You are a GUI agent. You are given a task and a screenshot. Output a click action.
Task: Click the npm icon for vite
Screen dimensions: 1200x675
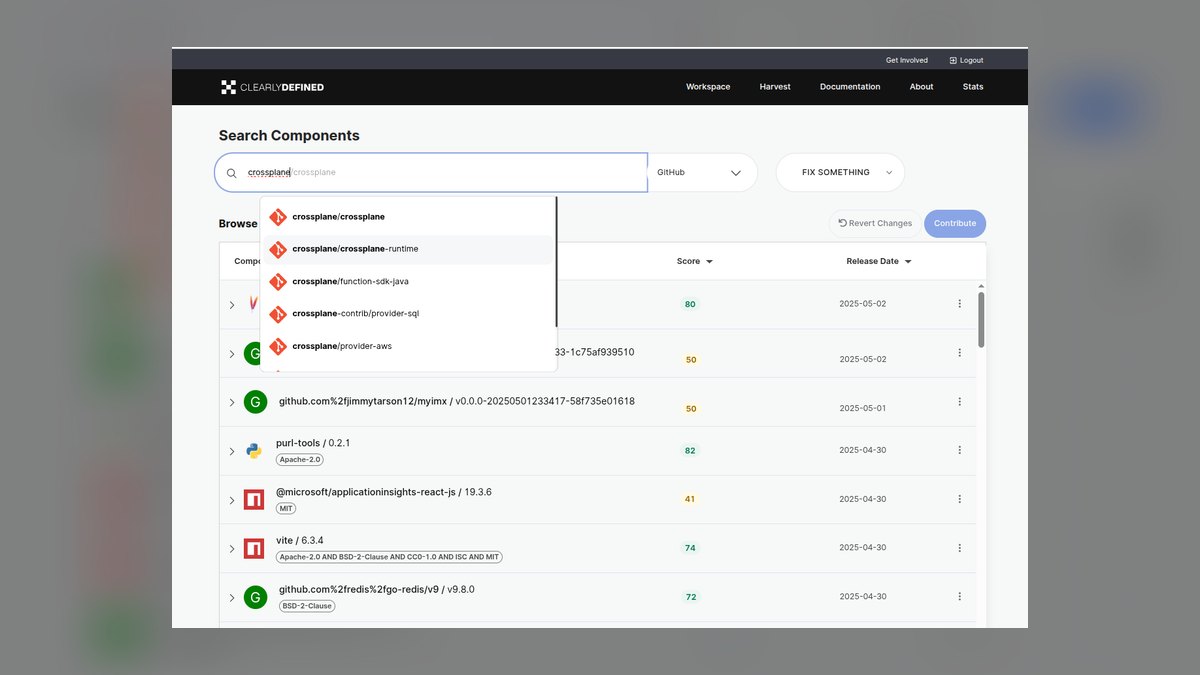[x=254, y=548]
